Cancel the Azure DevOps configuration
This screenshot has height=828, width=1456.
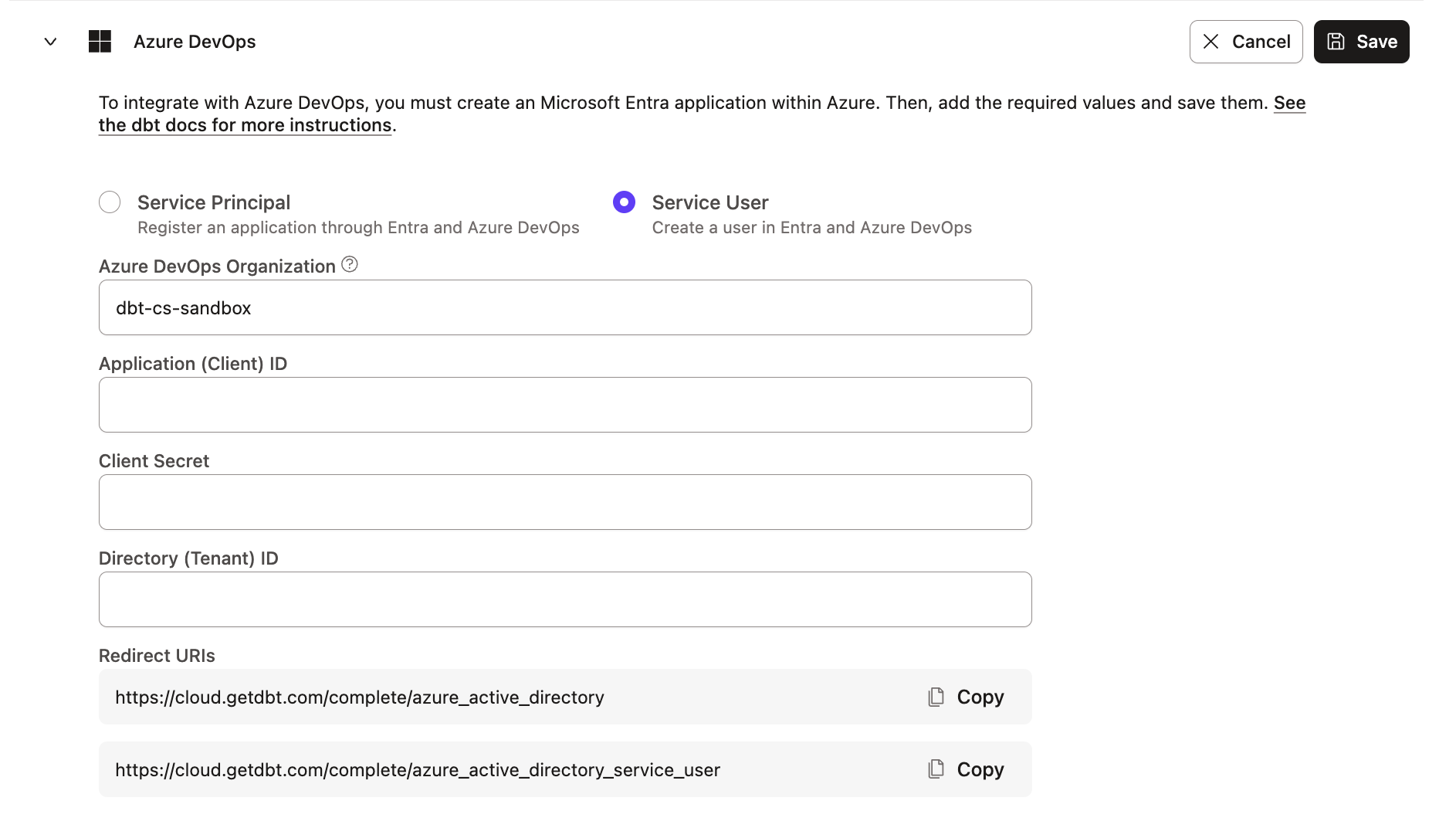[1246, 42]
